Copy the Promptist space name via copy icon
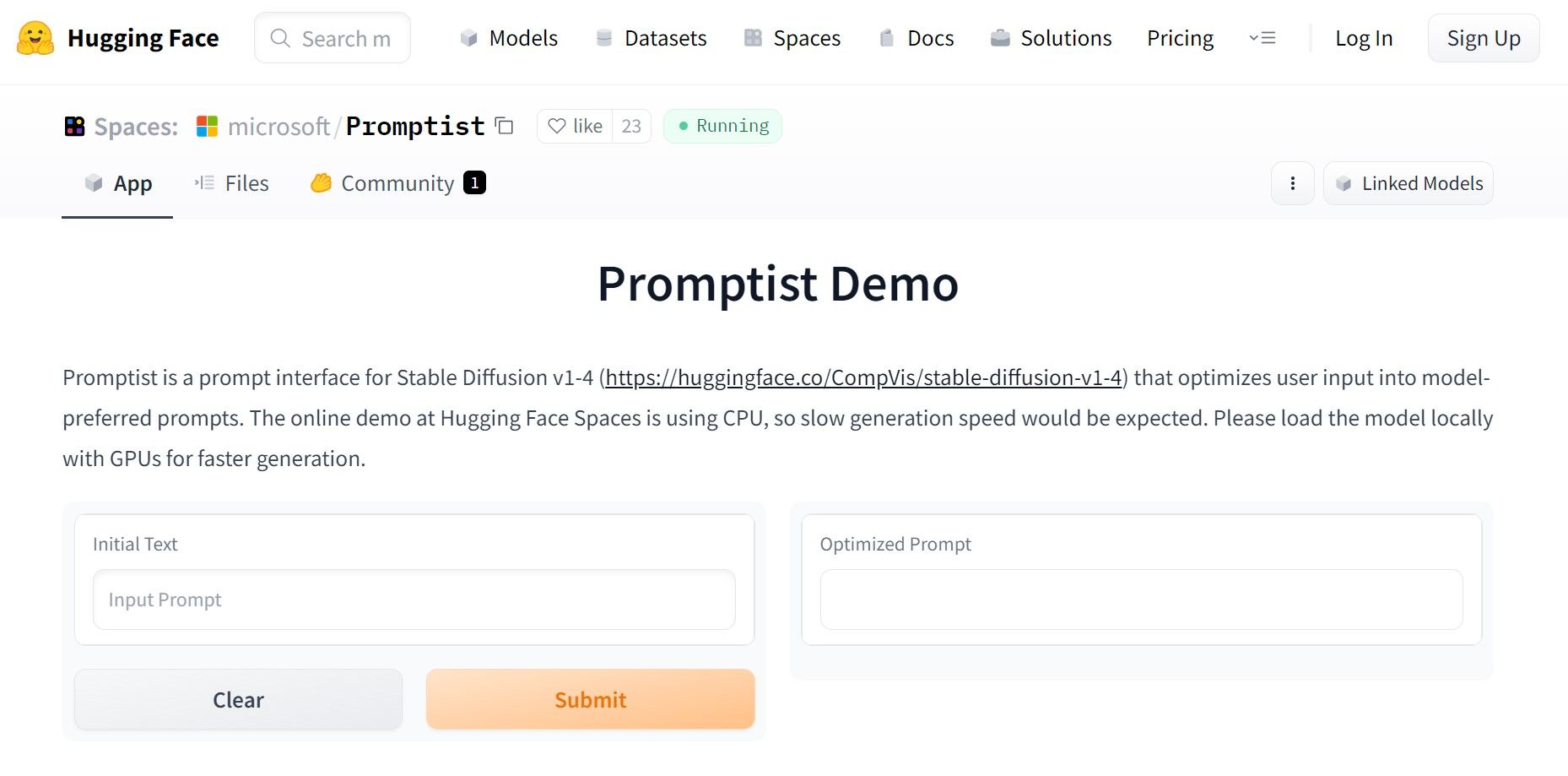 [x=504, y=126]
